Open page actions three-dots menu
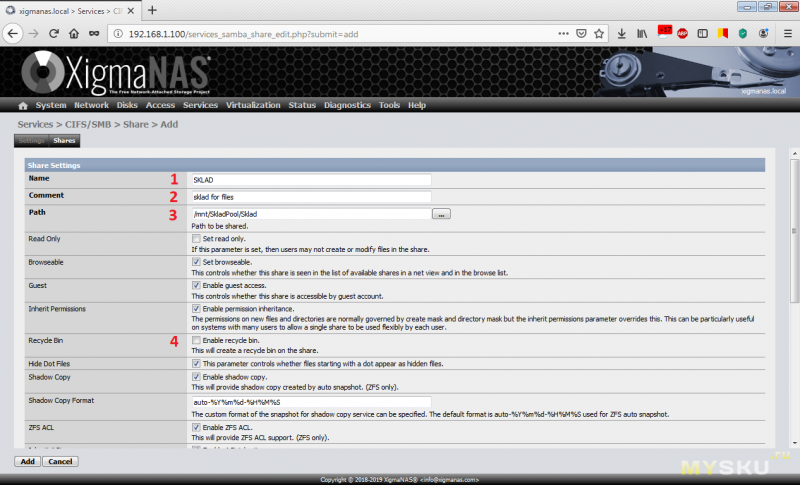This screenshot has width=800, height=485. (563, 34)
